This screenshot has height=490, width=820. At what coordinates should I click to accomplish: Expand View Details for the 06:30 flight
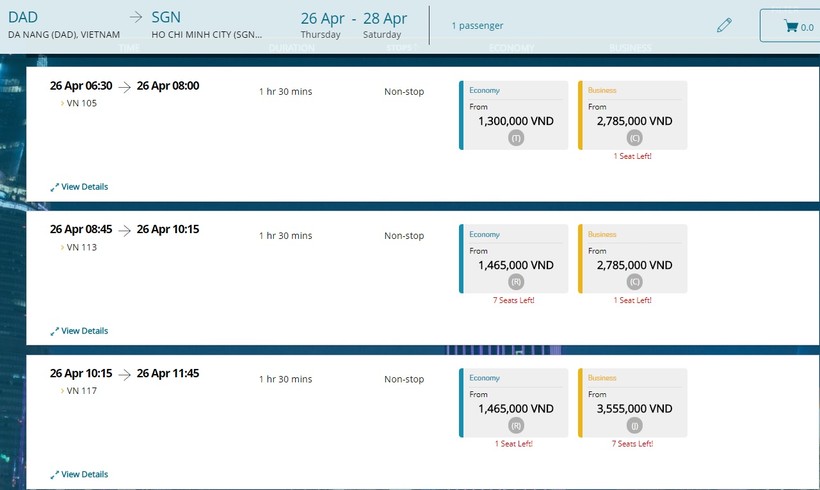80,187
